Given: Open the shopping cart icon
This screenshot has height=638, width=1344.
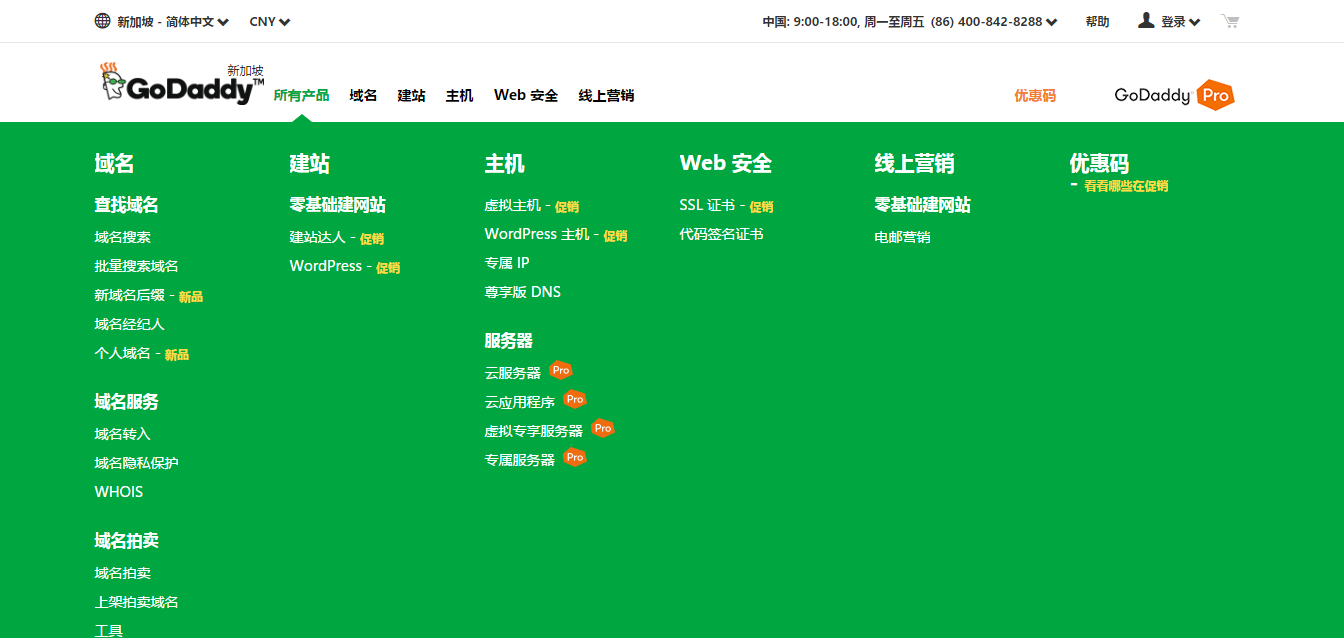Looking at the screenshot, I should [1229, 21].
